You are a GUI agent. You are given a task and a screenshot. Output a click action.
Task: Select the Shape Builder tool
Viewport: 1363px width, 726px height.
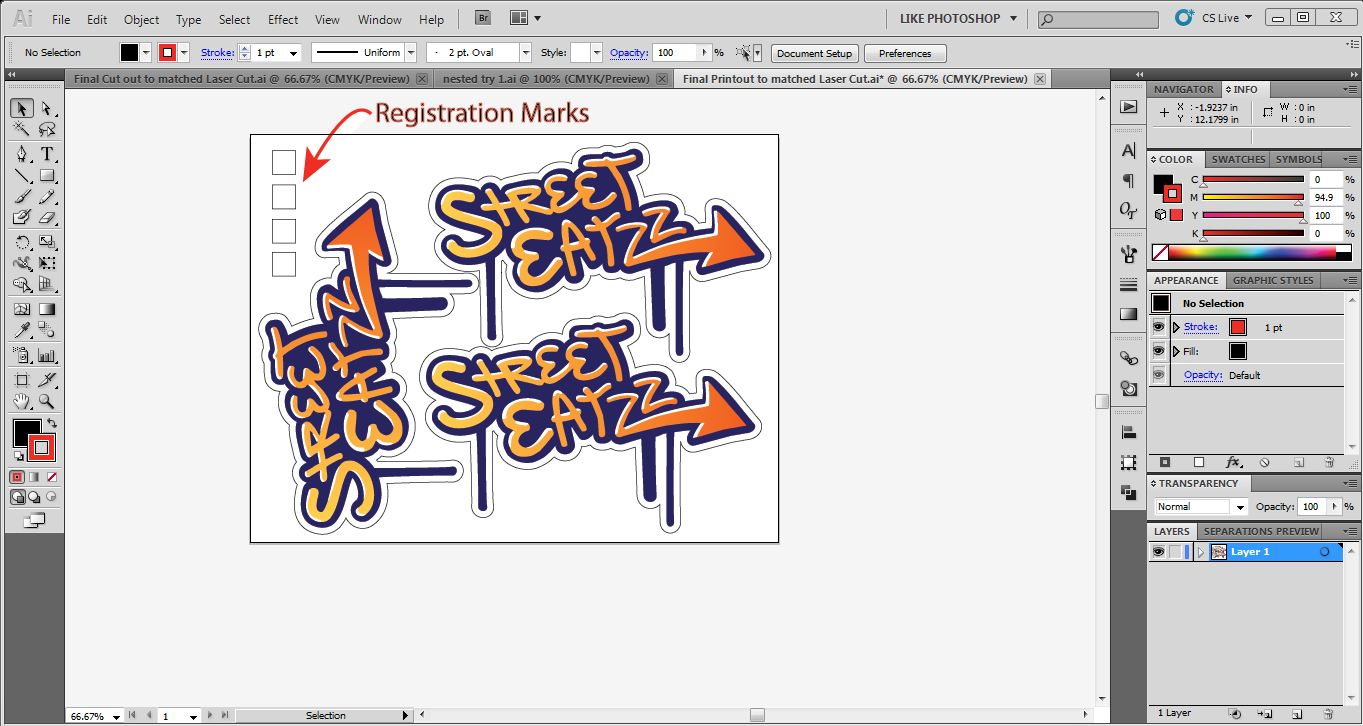[x=22, y=284]
